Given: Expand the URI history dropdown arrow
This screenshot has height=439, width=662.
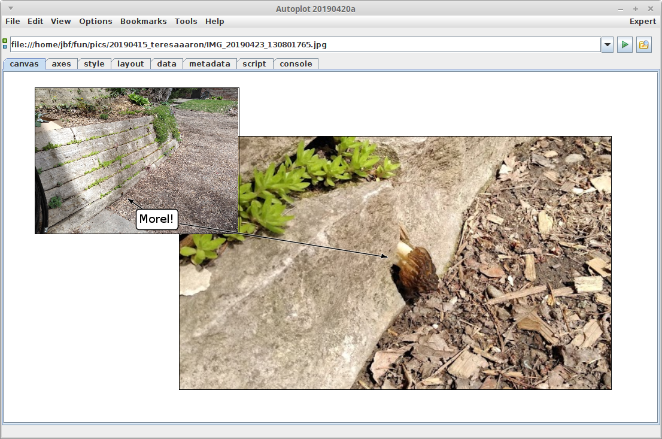Looking at the screenshot, I should [607, 44].
